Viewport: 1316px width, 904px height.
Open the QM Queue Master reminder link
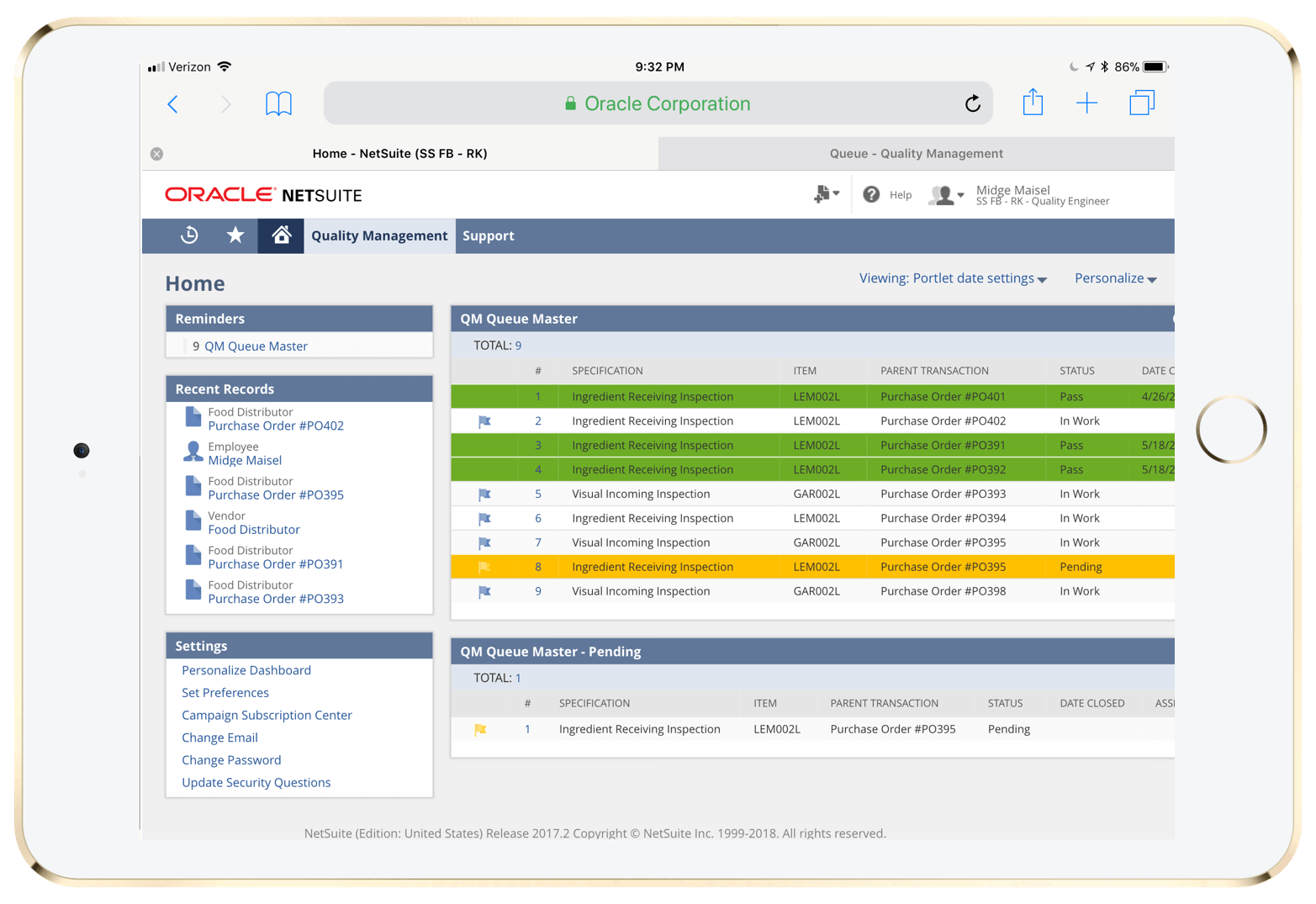[256, 346]
